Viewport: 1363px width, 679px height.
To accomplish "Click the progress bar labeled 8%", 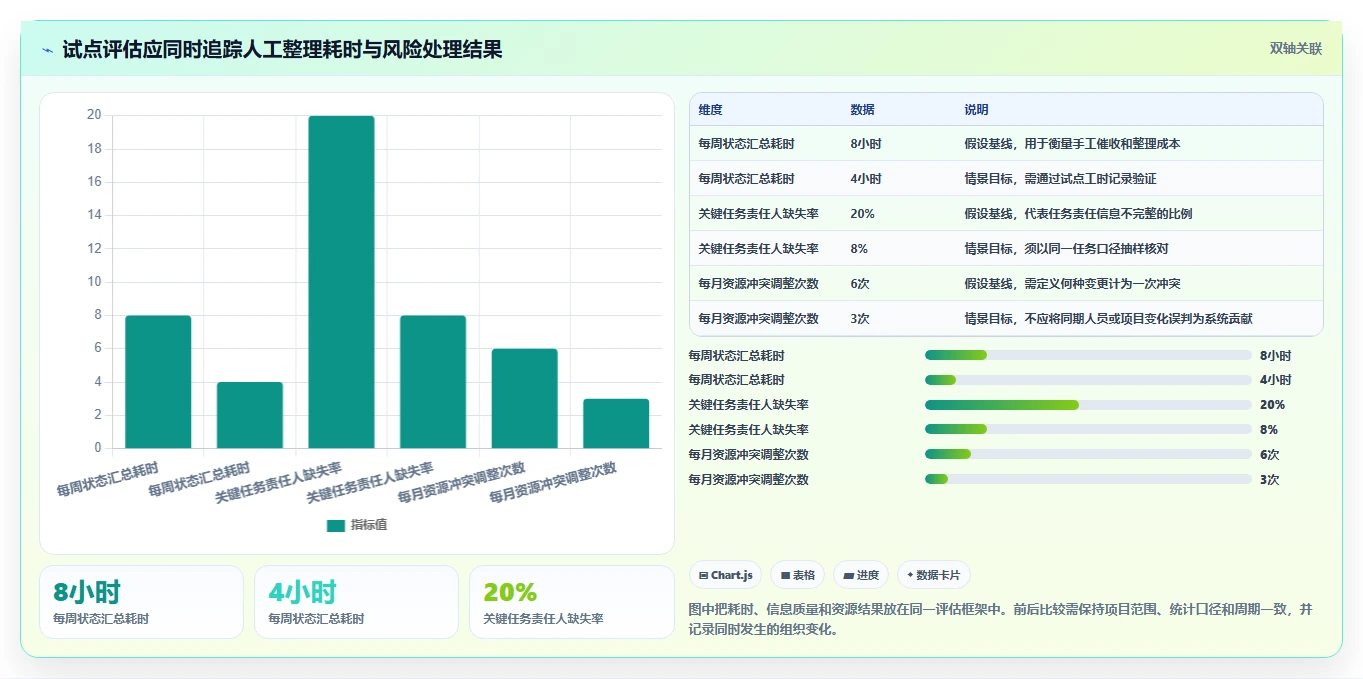I will point(1088,430).
